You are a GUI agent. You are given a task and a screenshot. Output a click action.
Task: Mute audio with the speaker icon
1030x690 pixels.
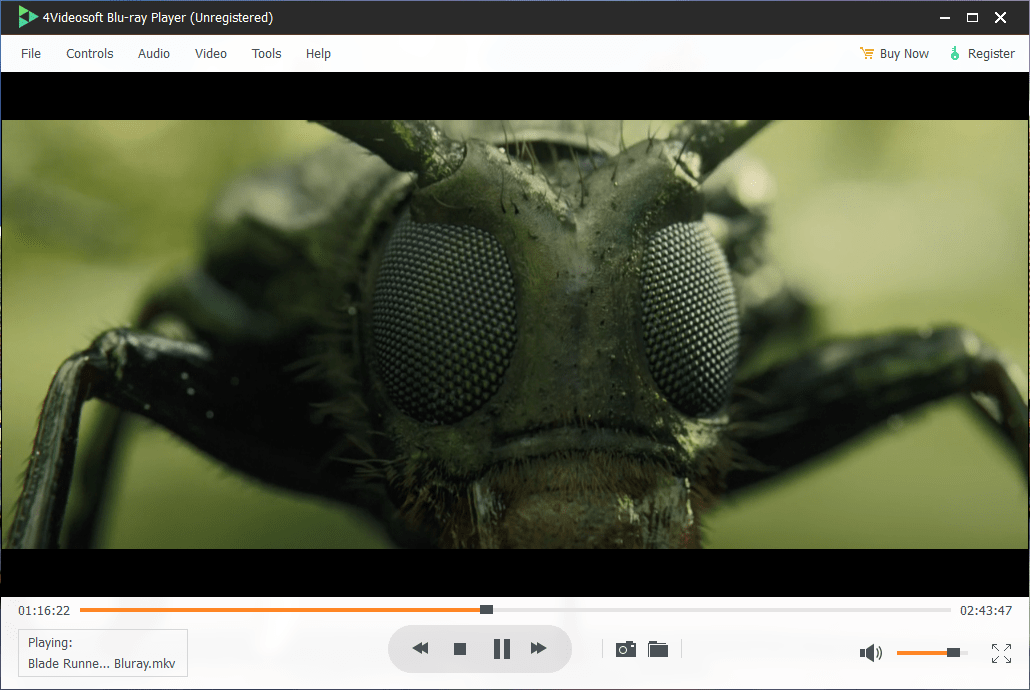click(870, 653)
